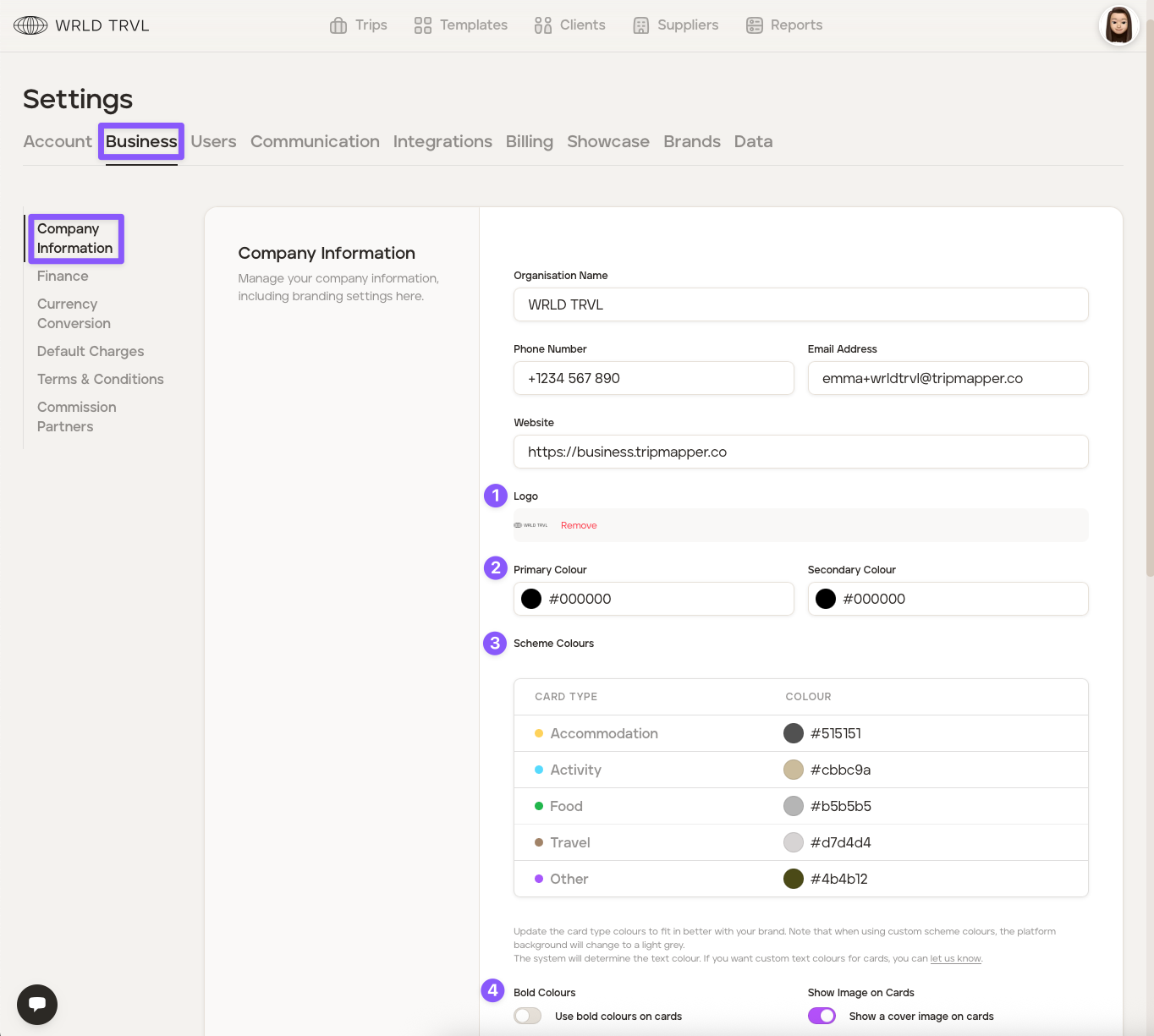Disable Show a cover image toggle
This screenshot has height=1036, width=1154.
[x=822, y=1016]
